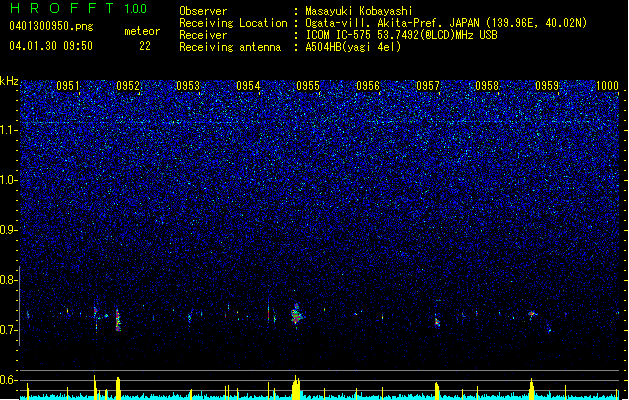Click the meteor echo just after 0957
The height and width of the screenshot is (400, 629).
(437, 322)
